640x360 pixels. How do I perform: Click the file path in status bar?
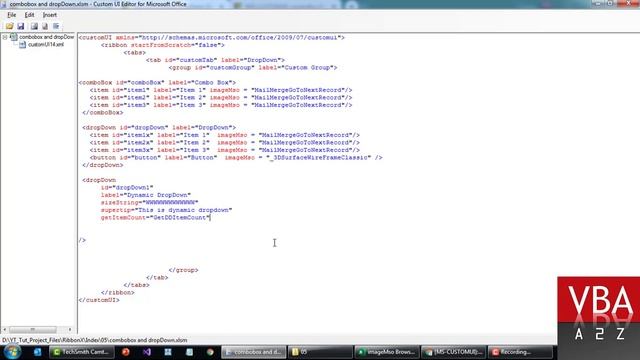pos(95,340)
